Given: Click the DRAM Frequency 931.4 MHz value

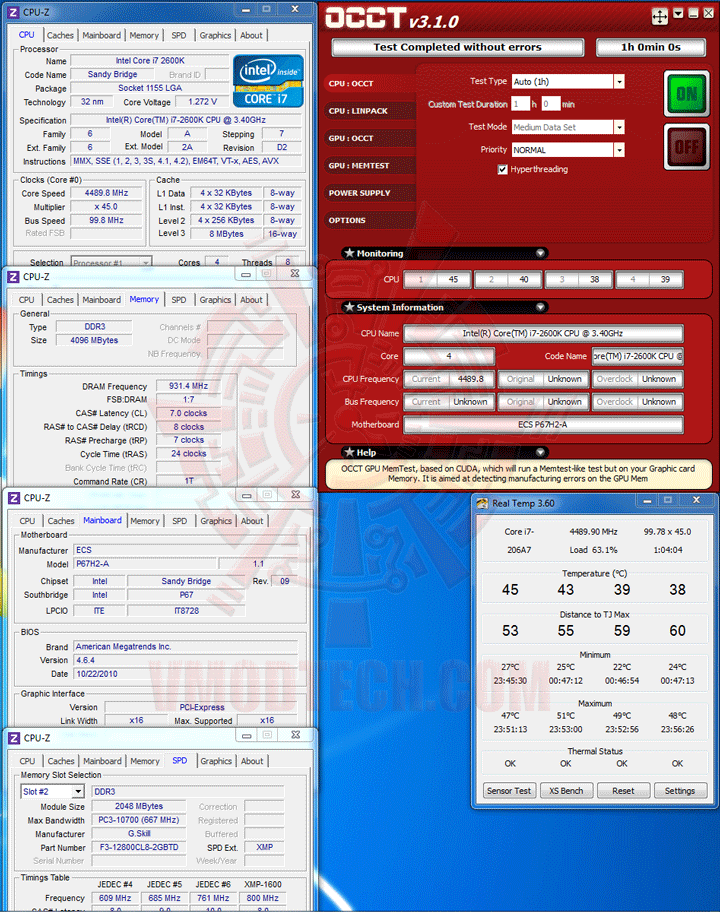Looking at the screenshot, I should (188, 386).
